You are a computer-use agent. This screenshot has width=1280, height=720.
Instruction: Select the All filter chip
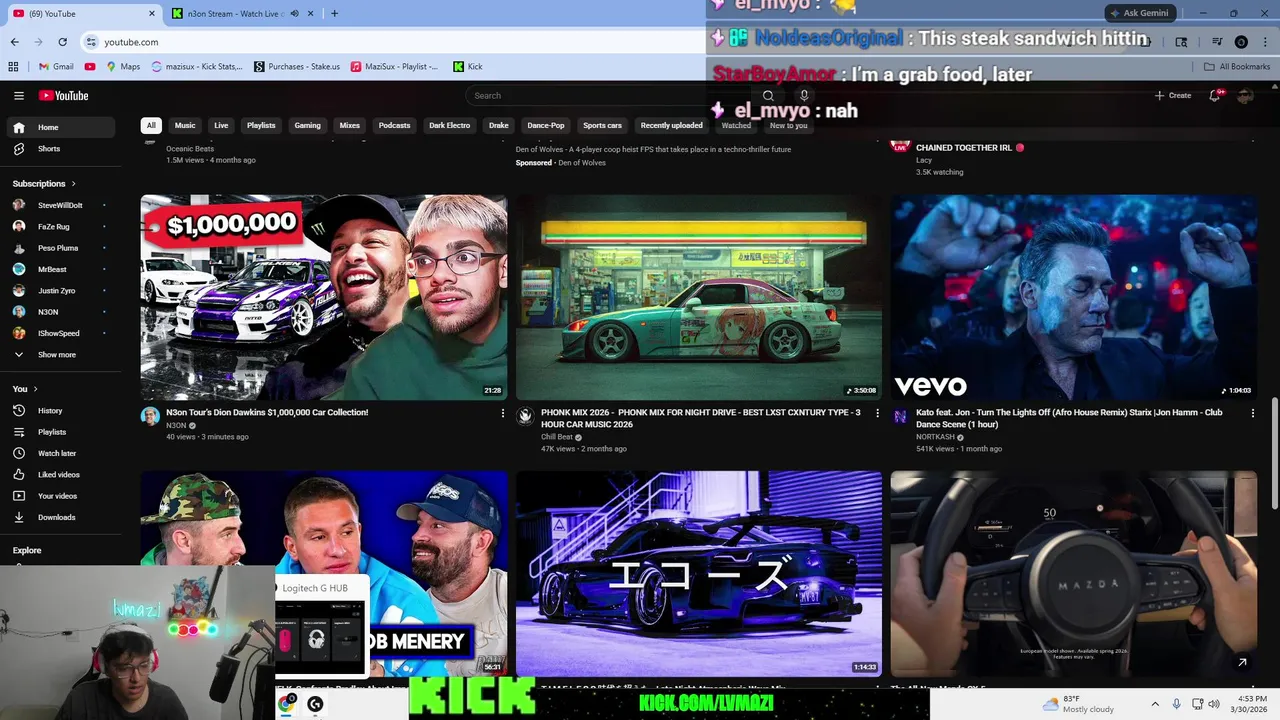[x=151, y=126]
